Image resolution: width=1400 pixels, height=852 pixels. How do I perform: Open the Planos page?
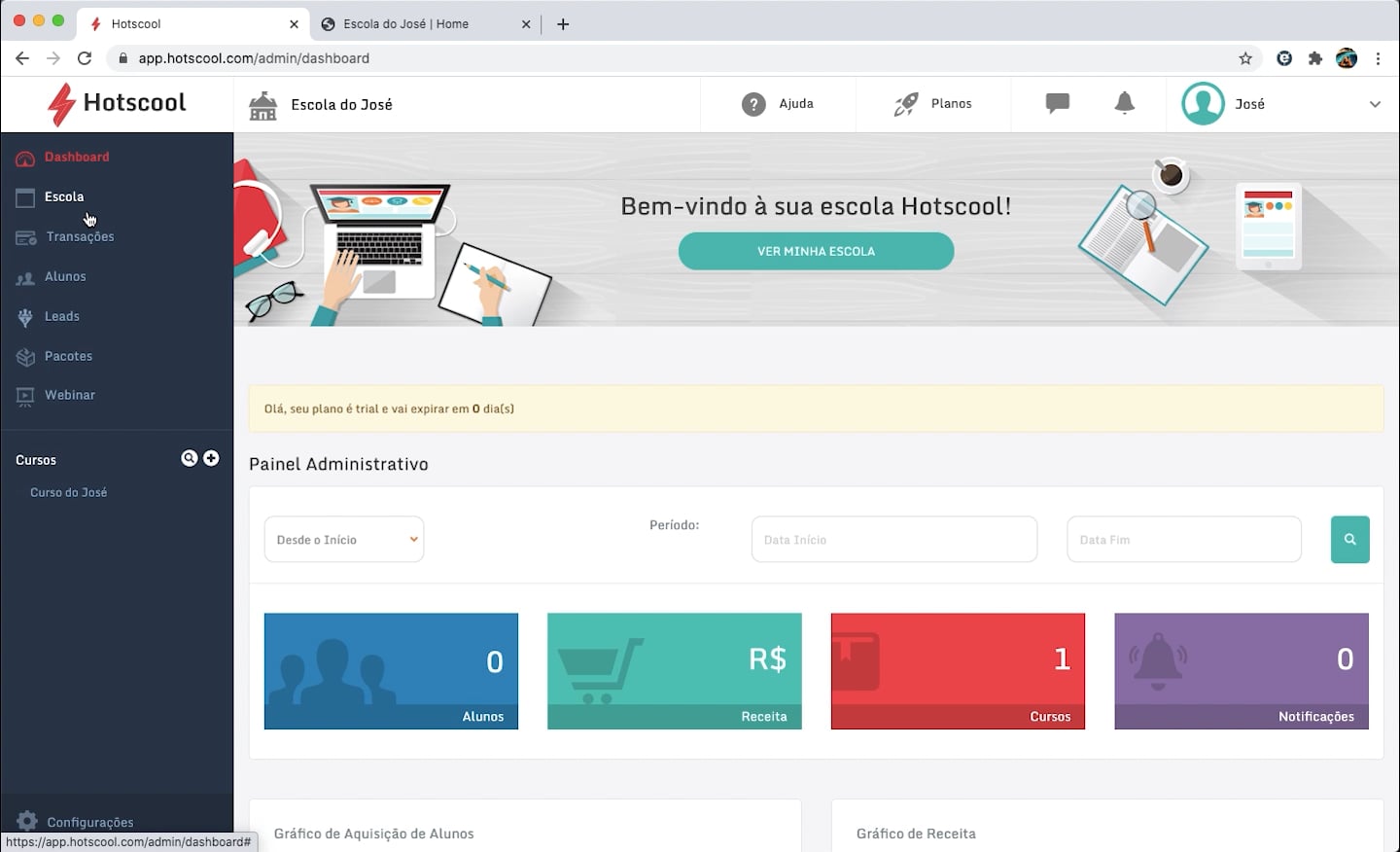pyautogui.click(x=951, y=103)
